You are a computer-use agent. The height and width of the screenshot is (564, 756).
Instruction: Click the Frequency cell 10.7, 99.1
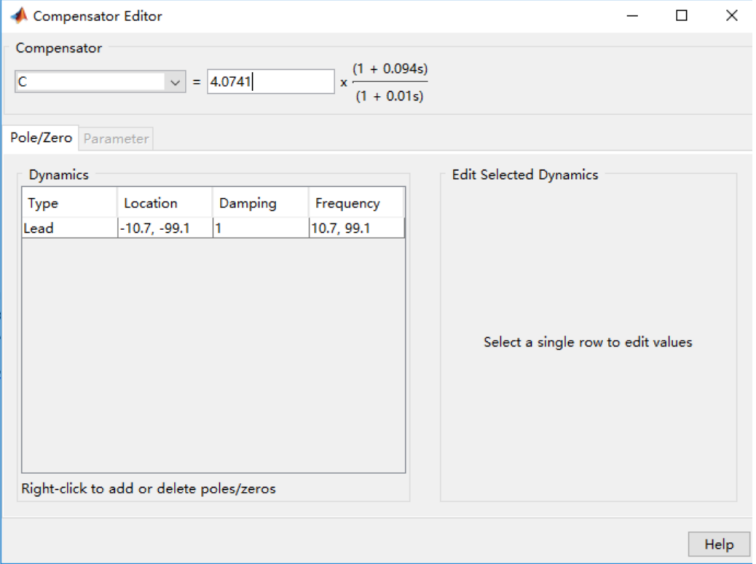[356, 228]
